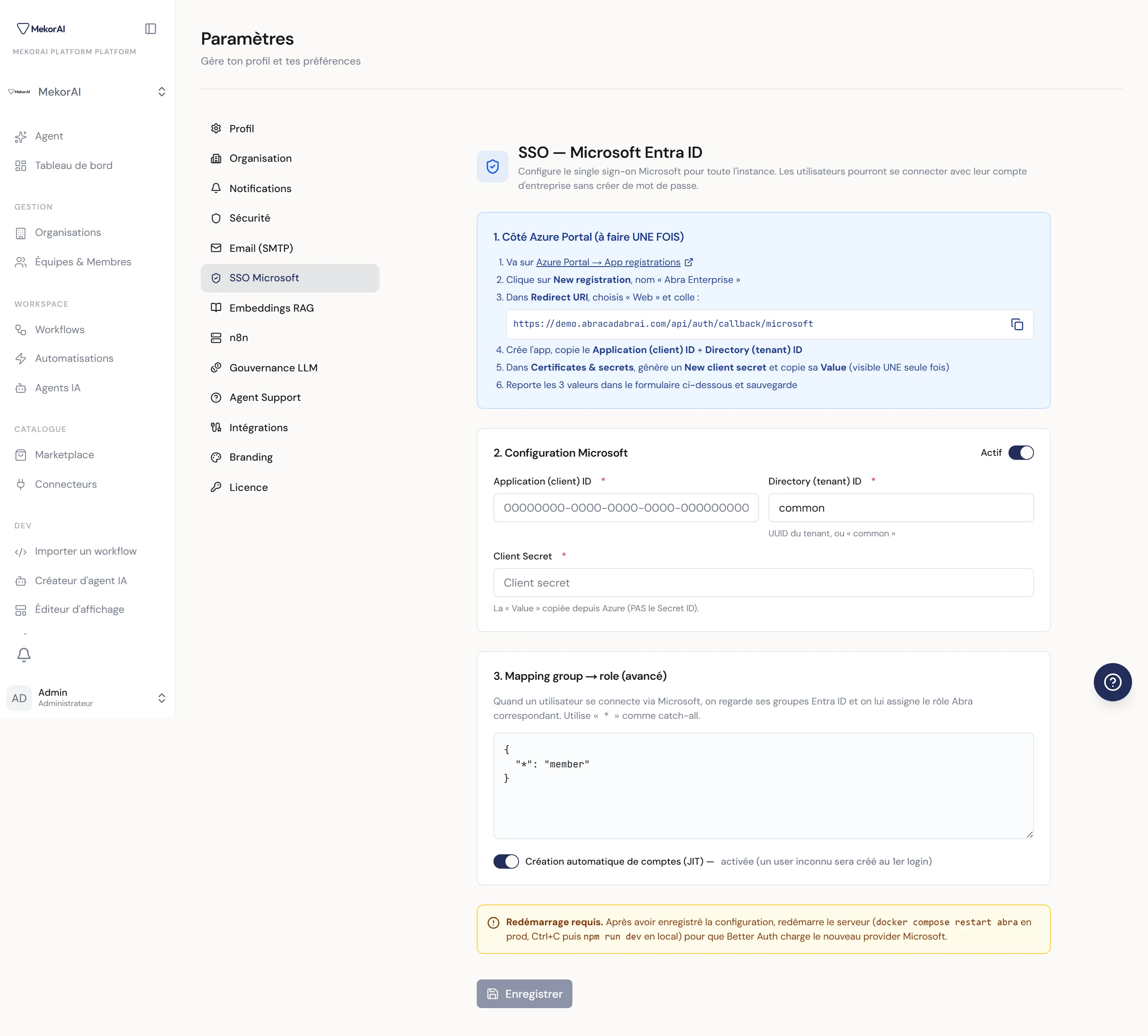Click the n8n server icon in the settings list
The height and width of the screenshot is (1036, 1148).
tap(216, 337)
